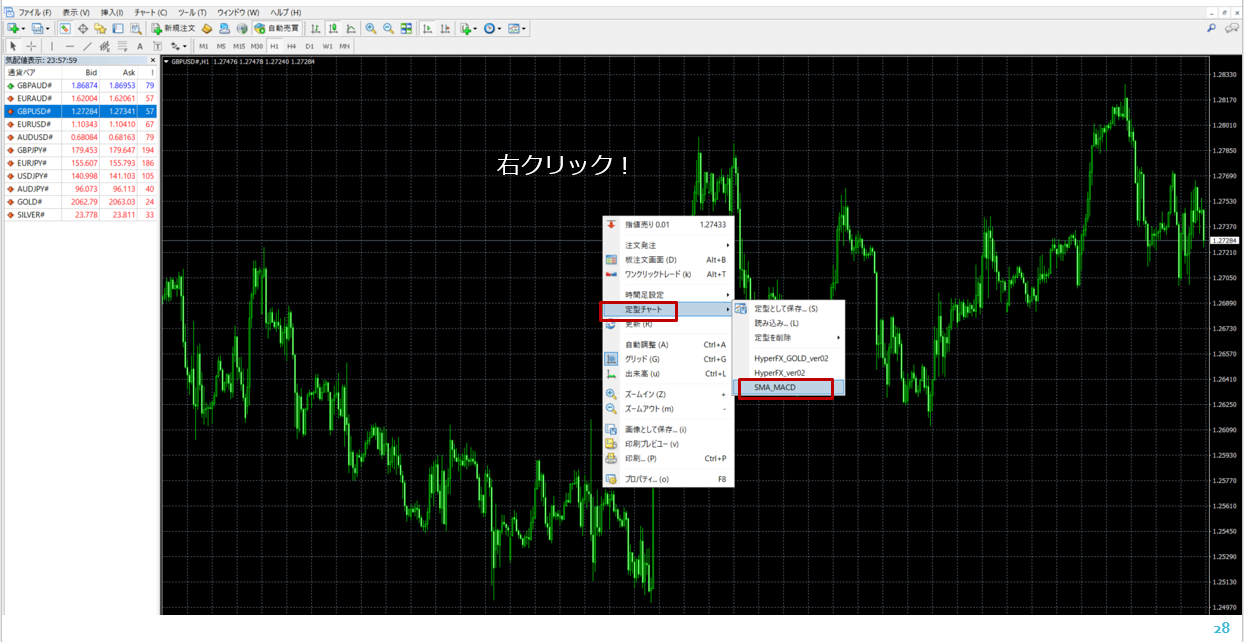Select the horizontal line drawing tool
The height and width of the screenshot is (642, 1244).
70,46
